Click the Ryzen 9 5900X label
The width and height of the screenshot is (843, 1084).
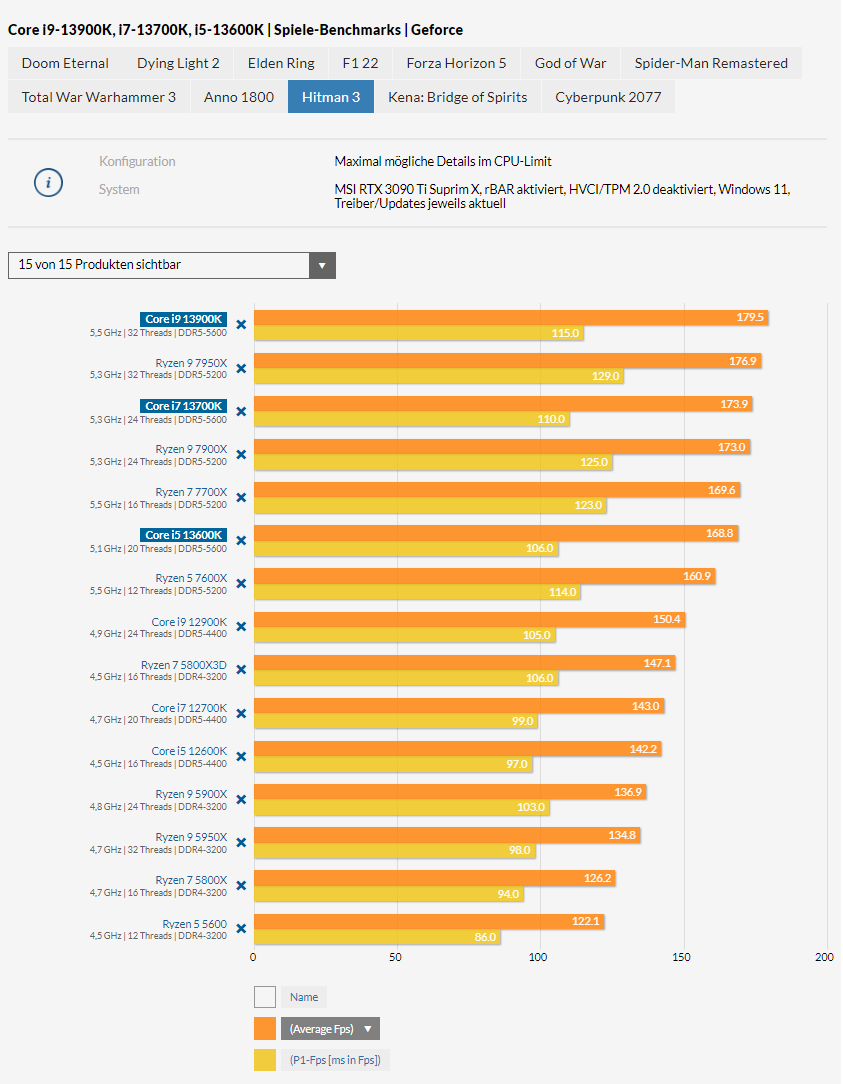pos(191,794)
